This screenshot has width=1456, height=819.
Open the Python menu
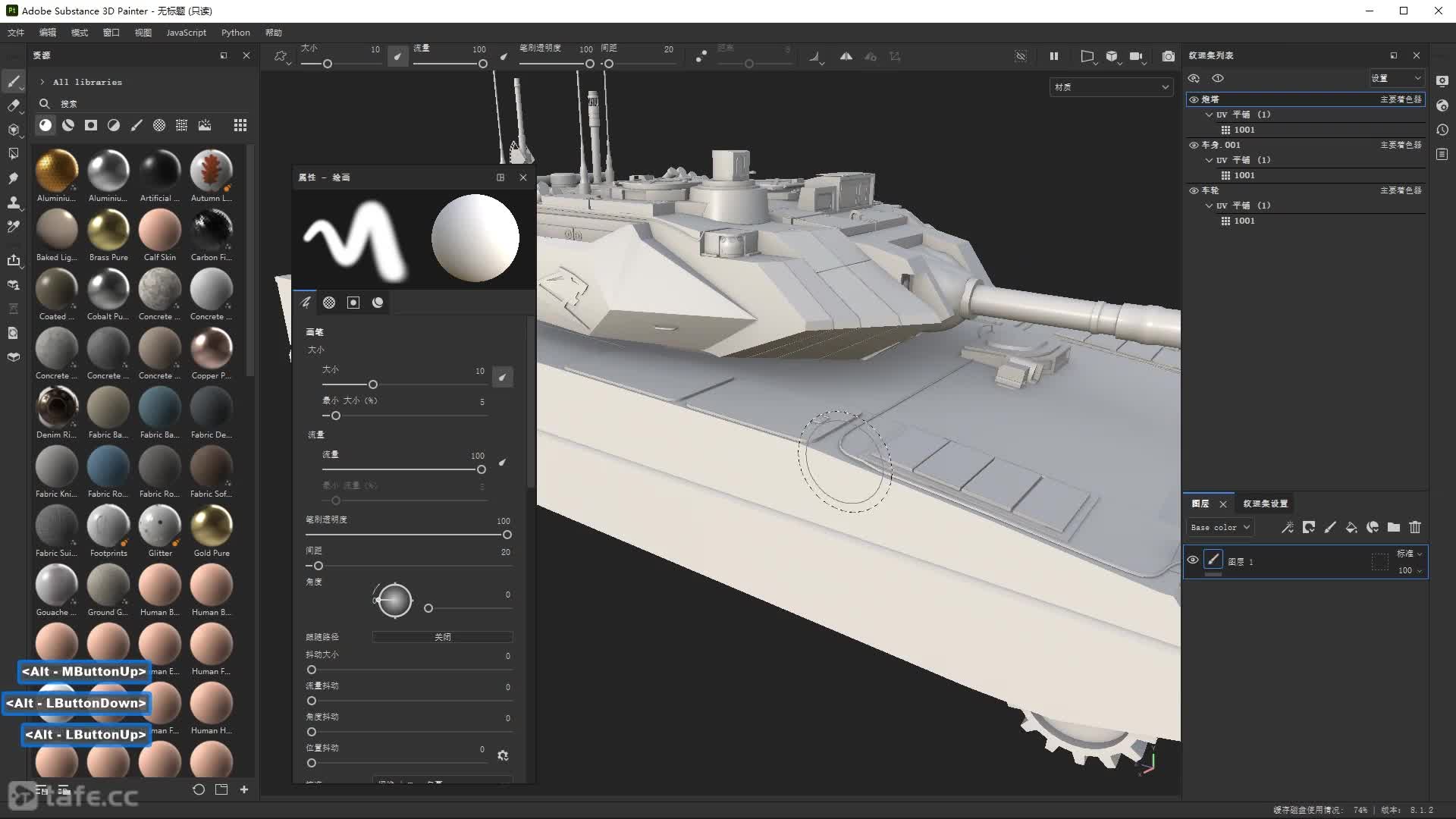click(x=235, y=33)
